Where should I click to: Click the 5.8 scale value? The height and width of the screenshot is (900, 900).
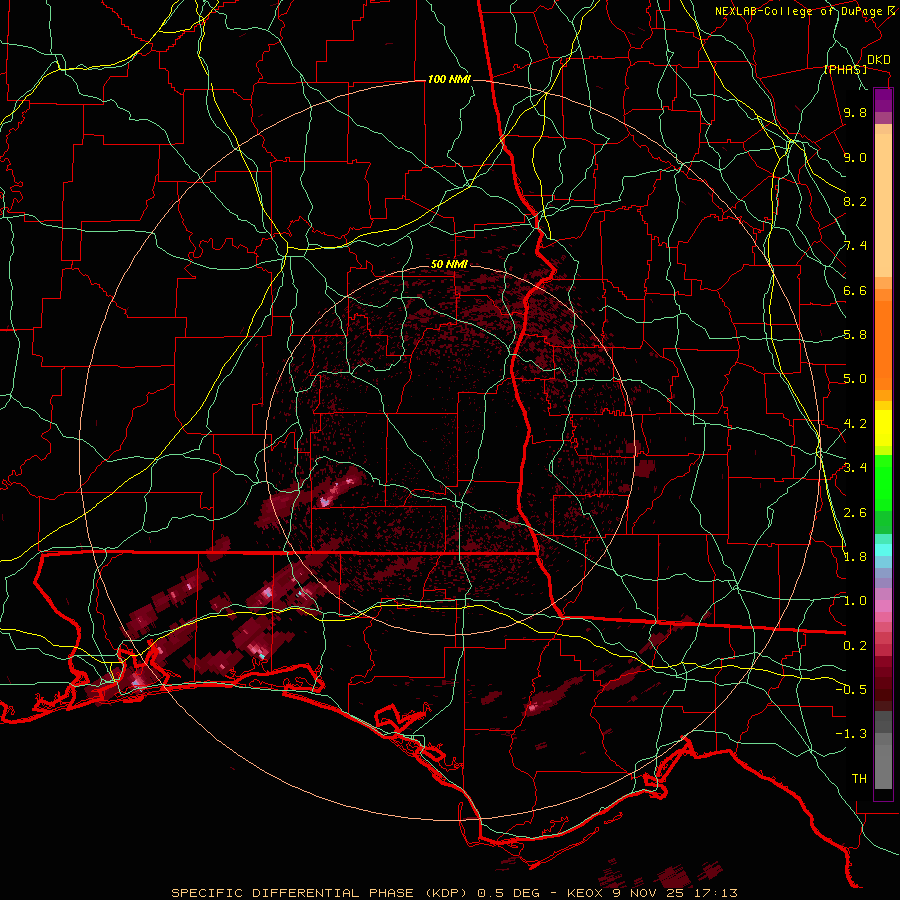855,335
